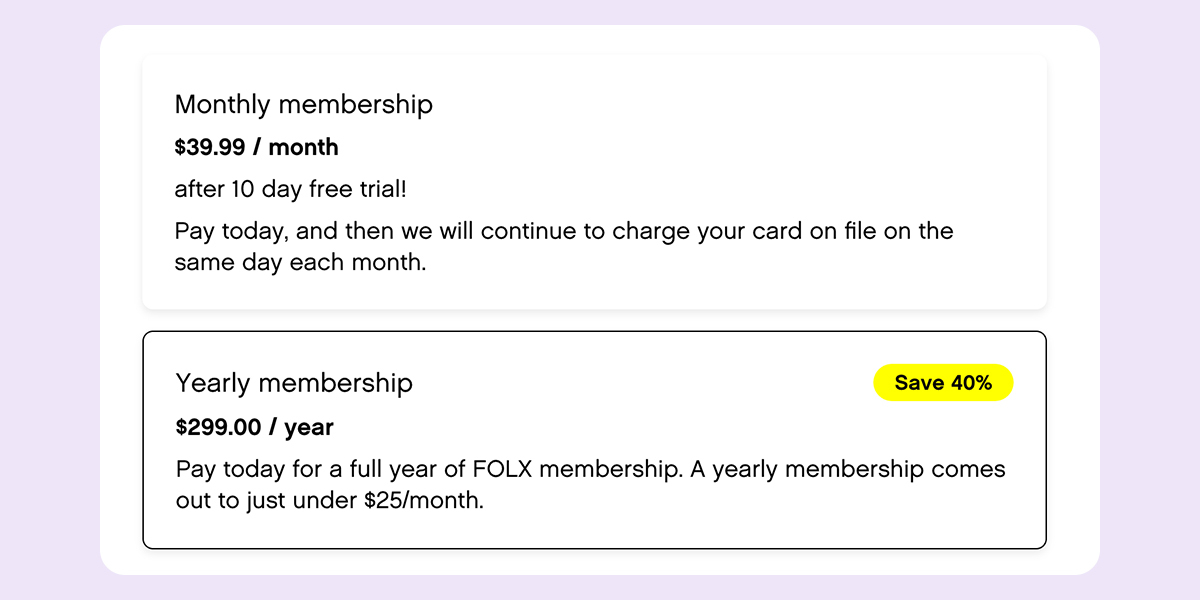Image resolution: width=1200 pixels, height=600 pixels.
Task: Click the $39.99 / month price
Action: tap(256, 147)
